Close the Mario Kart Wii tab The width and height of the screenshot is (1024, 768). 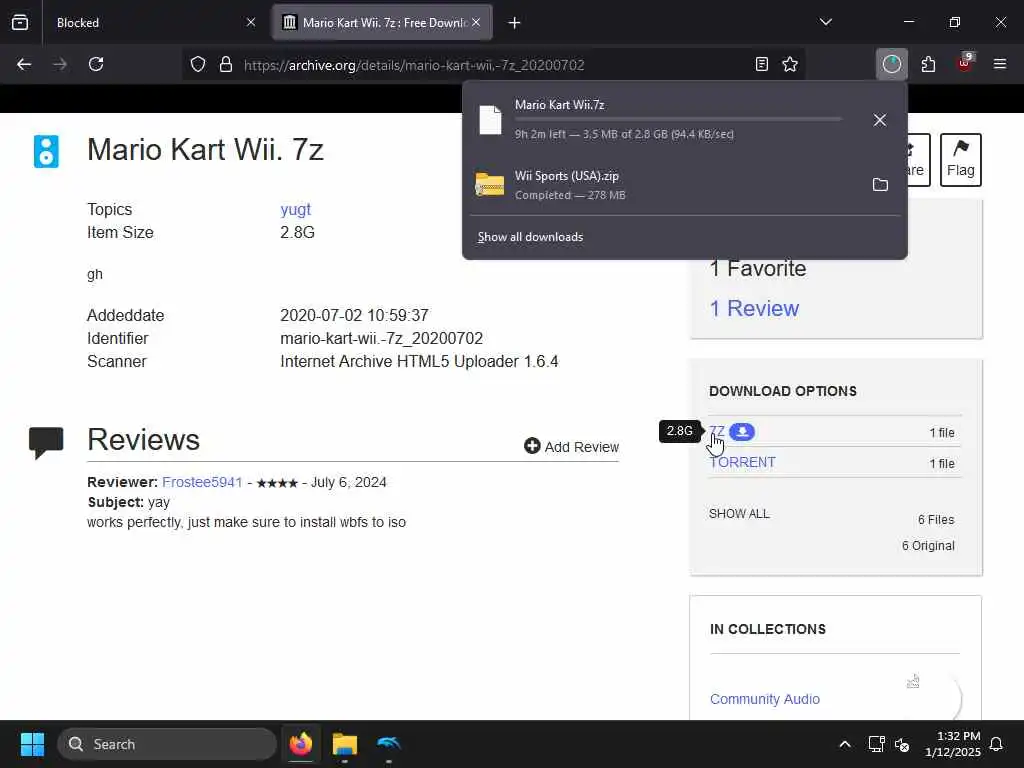476,23
